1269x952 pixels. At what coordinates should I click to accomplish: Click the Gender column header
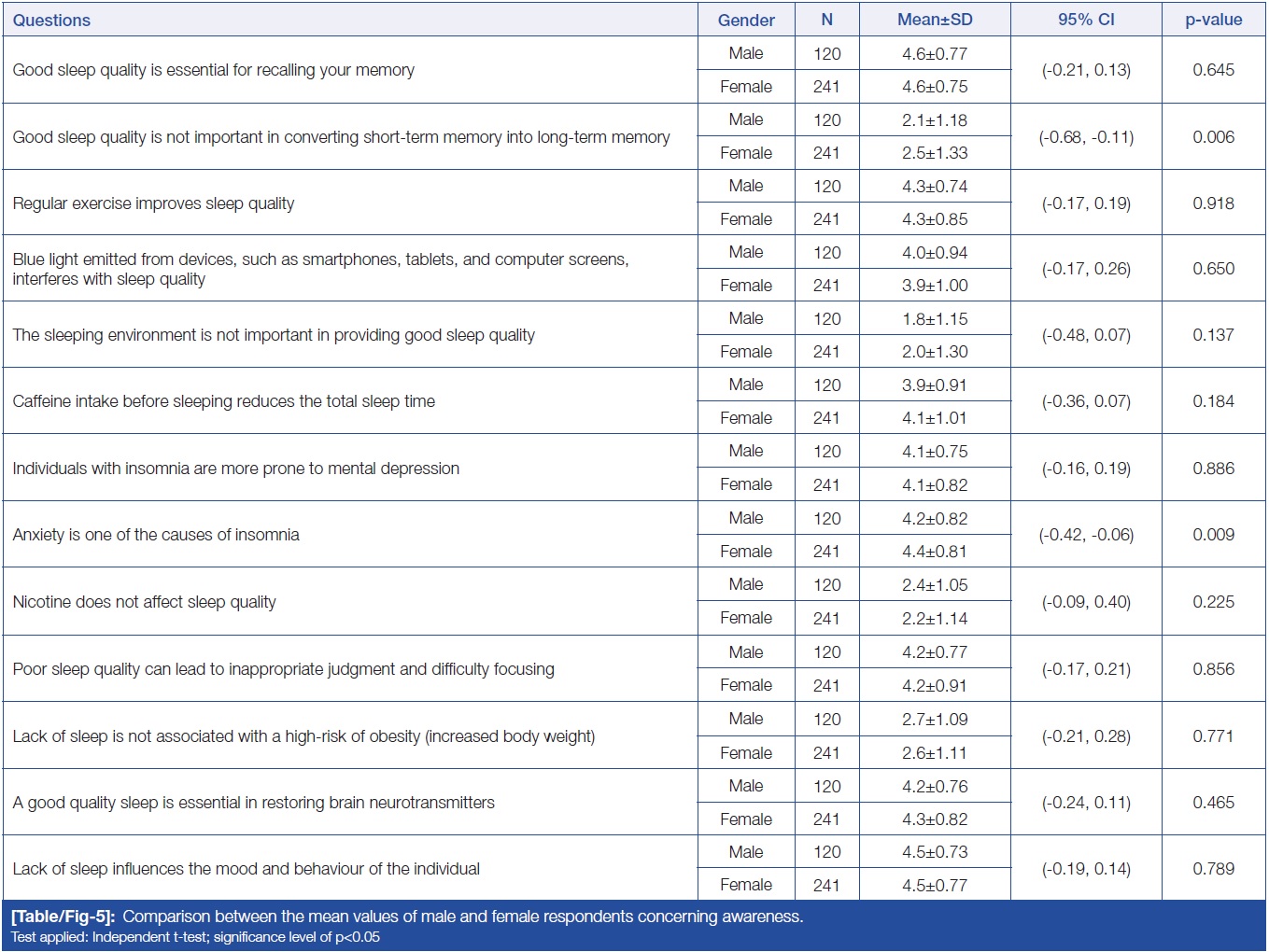click(745, 20)
